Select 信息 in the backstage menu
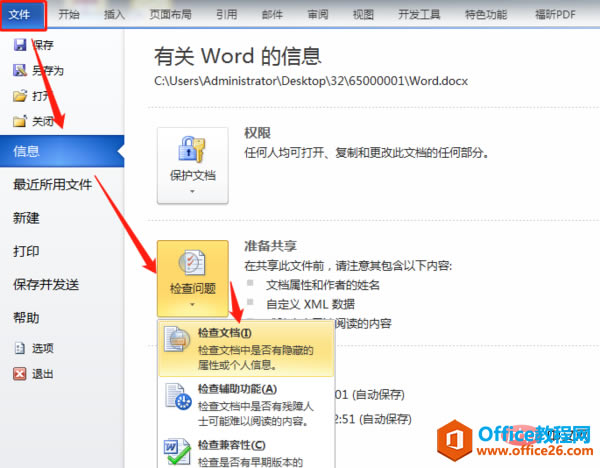Image resolution: width=600 pixels, height=468 pixels. coord(62,151)
